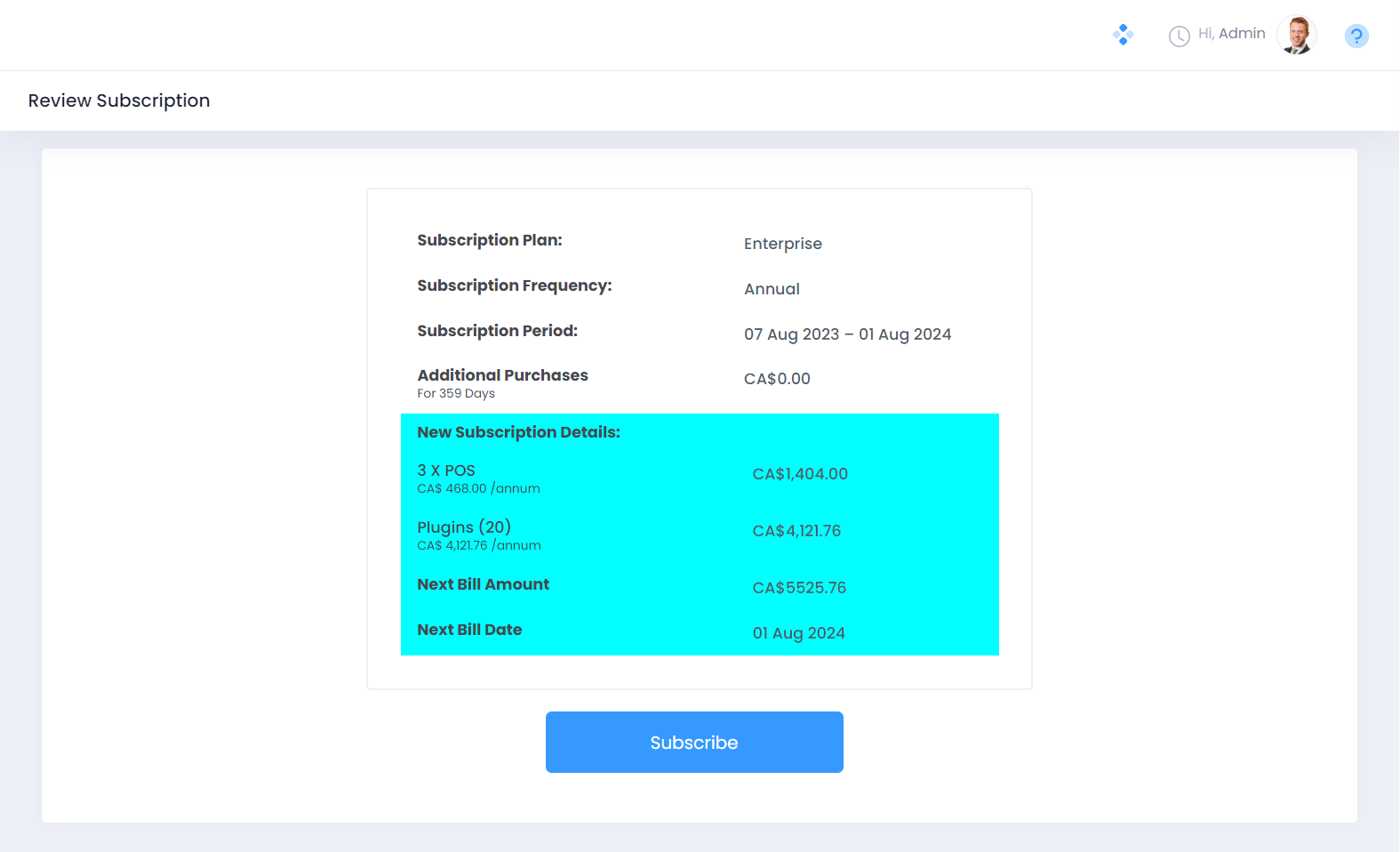Click the 'For 359 Days' note
Screen dimensions: 1400x852
click(456, 394)
